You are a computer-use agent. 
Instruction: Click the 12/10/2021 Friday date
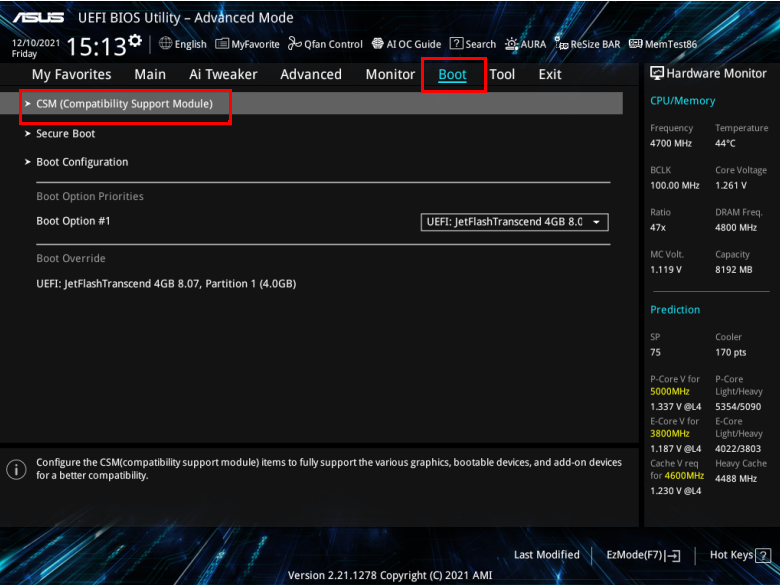[35, 48]
